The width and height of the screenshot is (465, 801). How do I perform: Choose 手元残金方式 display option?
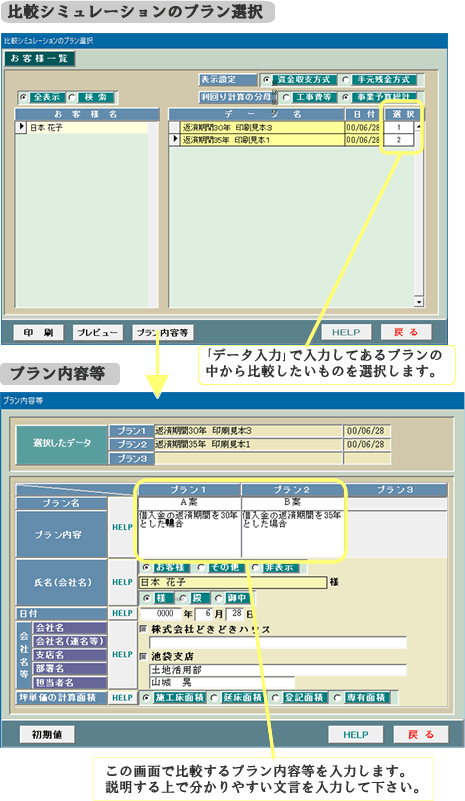(346, 80)
